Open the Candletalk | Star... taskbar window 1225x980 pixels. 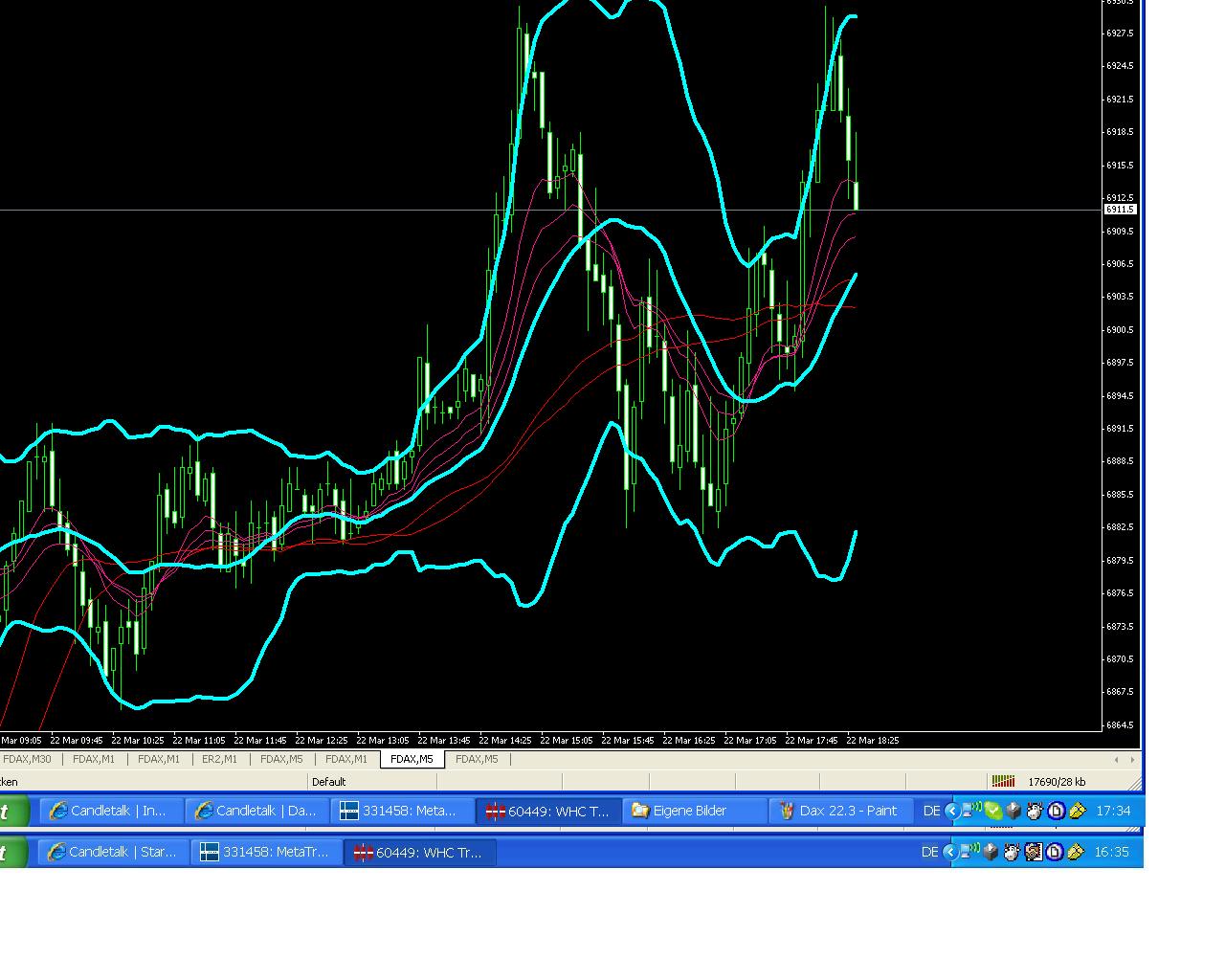tap(114, 852)
